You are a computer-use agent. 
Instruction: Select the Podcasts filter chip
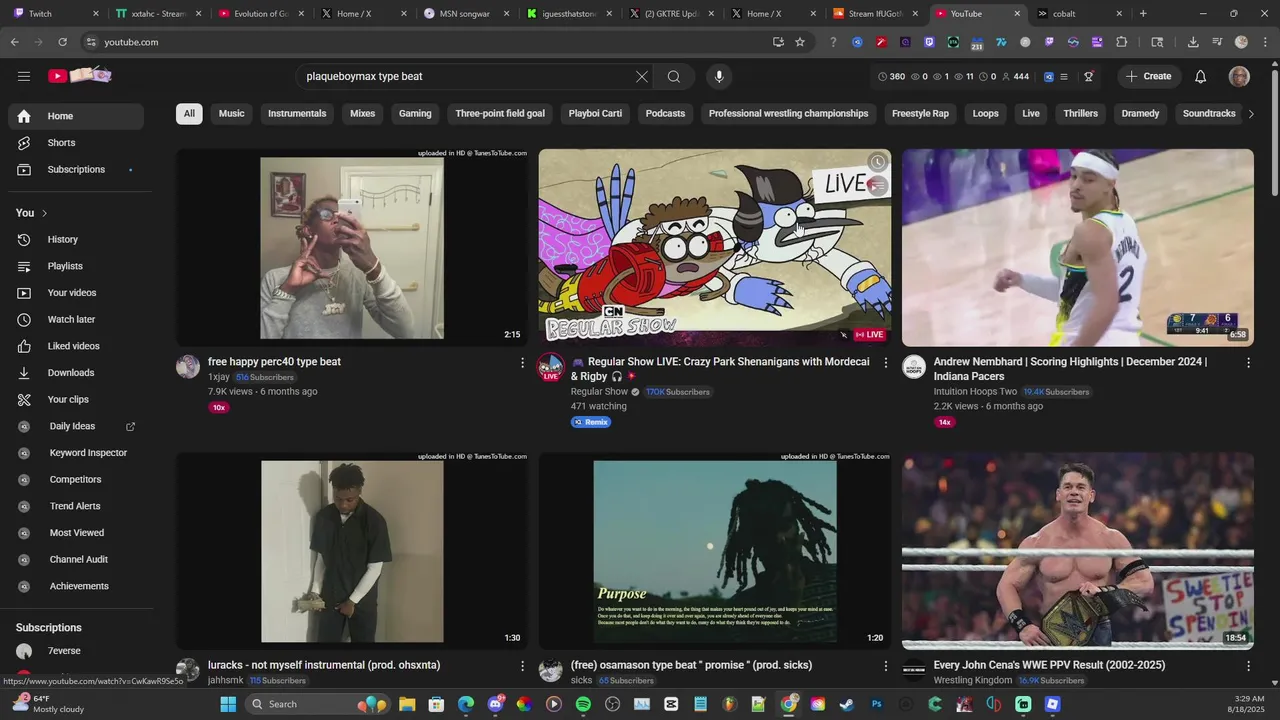point(665,114)
